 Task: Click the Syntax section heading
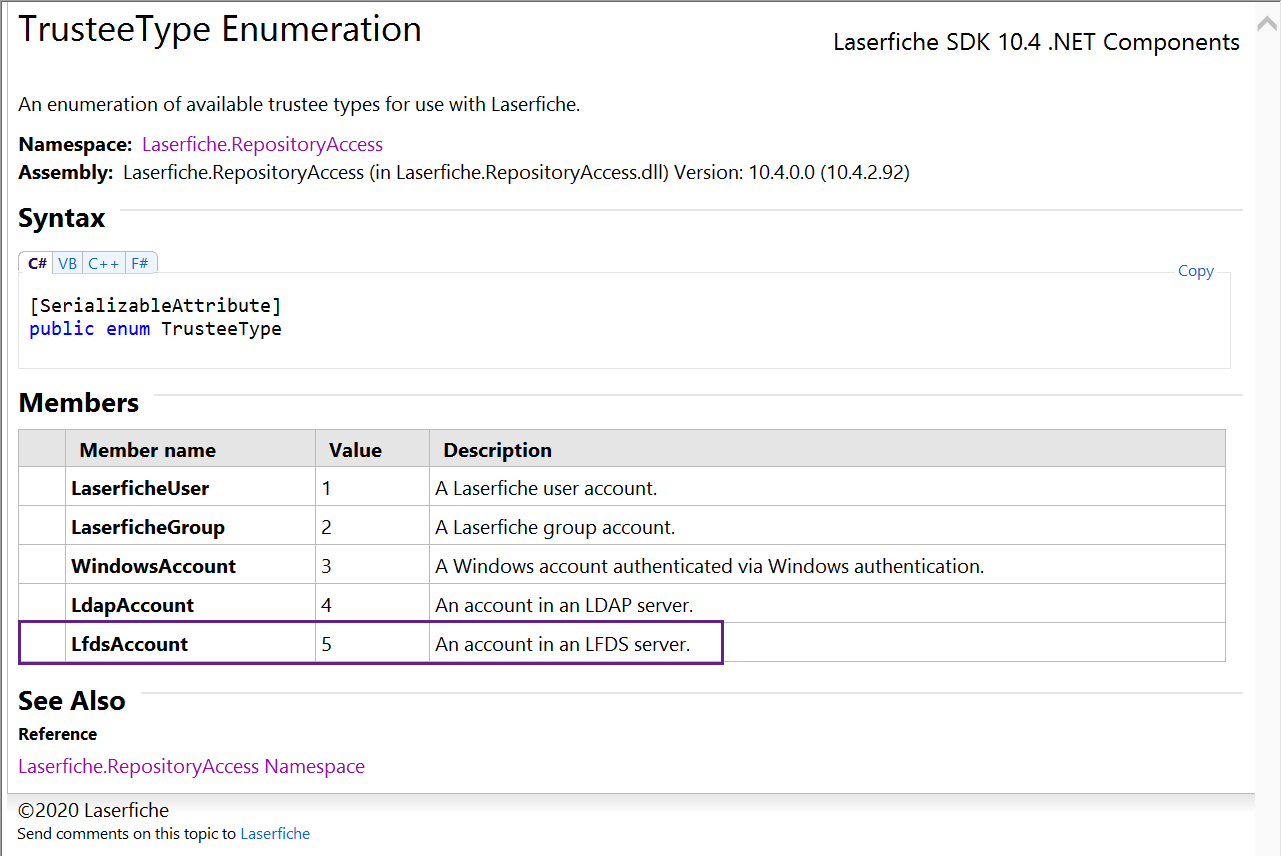click(62, 218)
